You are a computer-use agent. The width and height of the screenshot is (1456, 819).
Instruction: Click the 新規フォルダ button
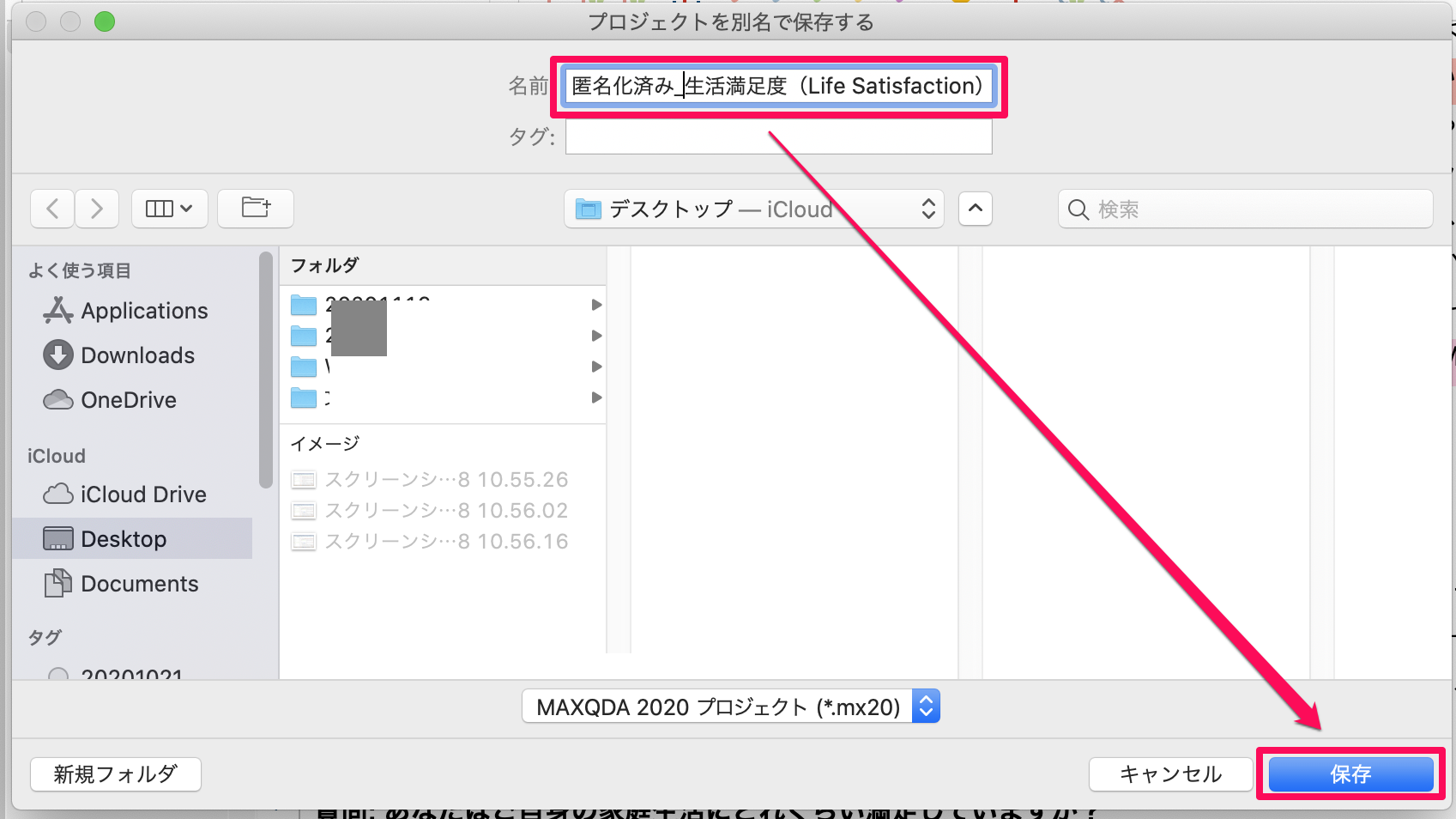pyautogui.click(x=116, y=774)
